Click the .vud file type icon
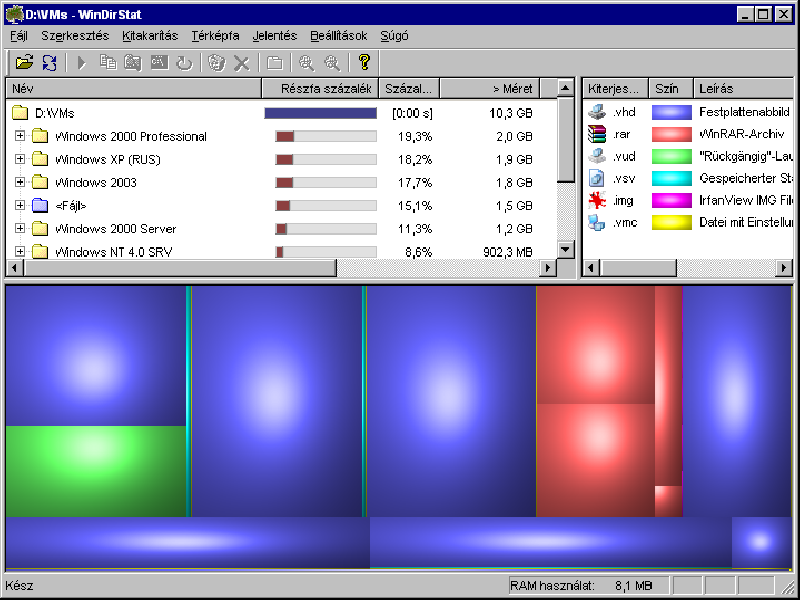The height and width of the screenshot is (600, 800). [596, 156]
